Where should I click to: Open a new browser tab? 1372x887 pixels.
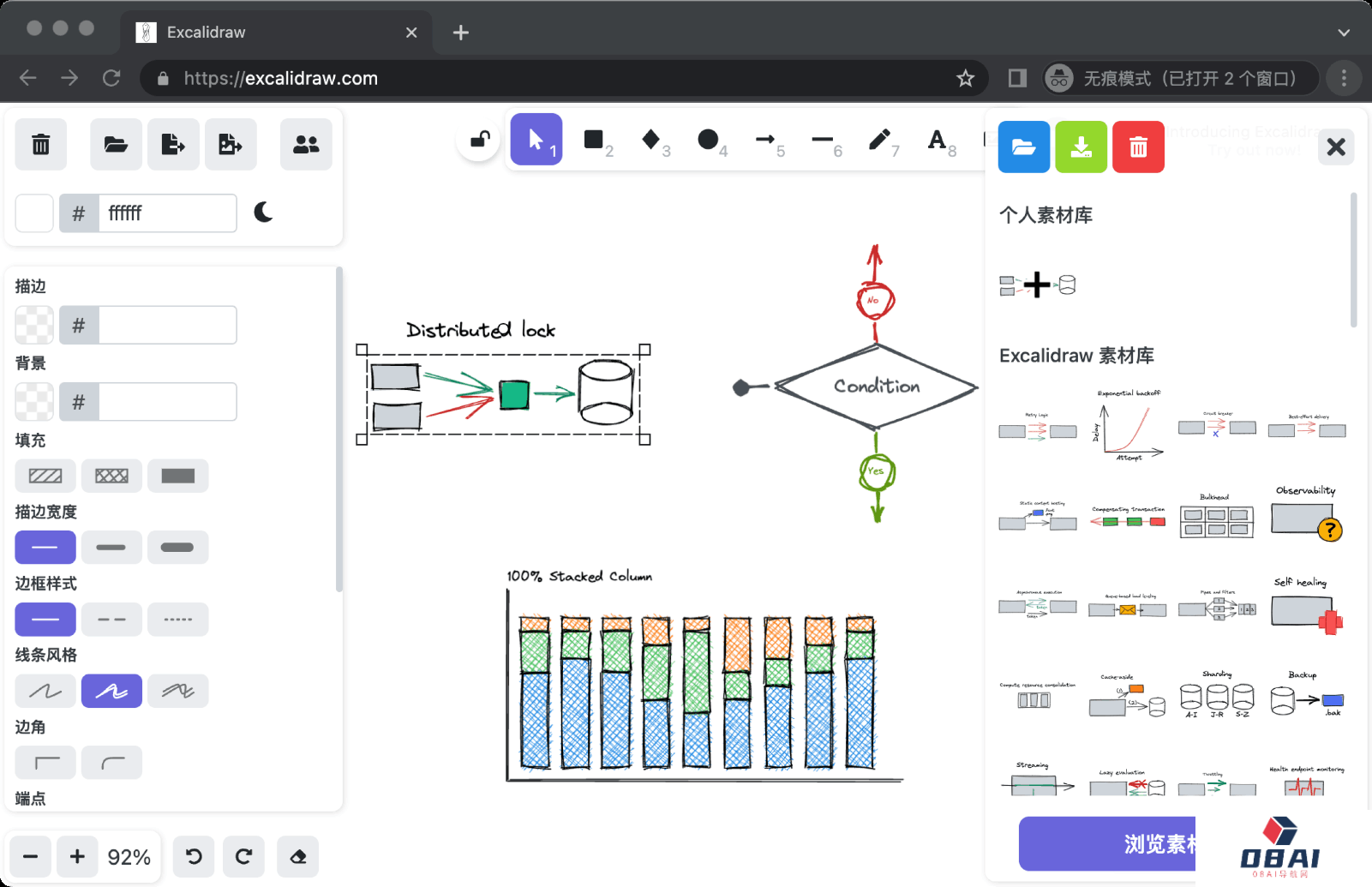coord(461,33)
